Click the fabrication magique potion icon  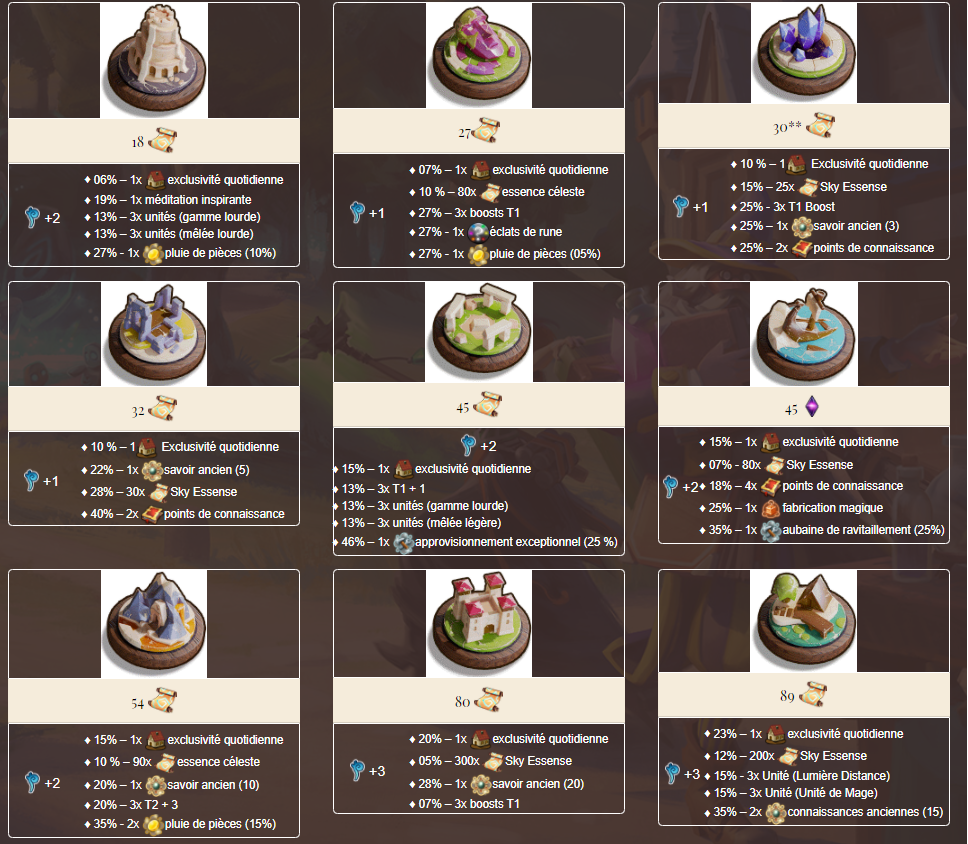pos(770,508)
